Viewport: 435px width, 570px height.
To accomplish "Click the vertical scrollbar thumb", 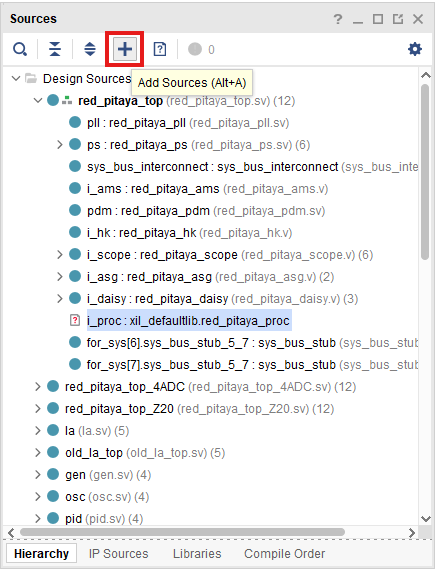I will point(425,172).
